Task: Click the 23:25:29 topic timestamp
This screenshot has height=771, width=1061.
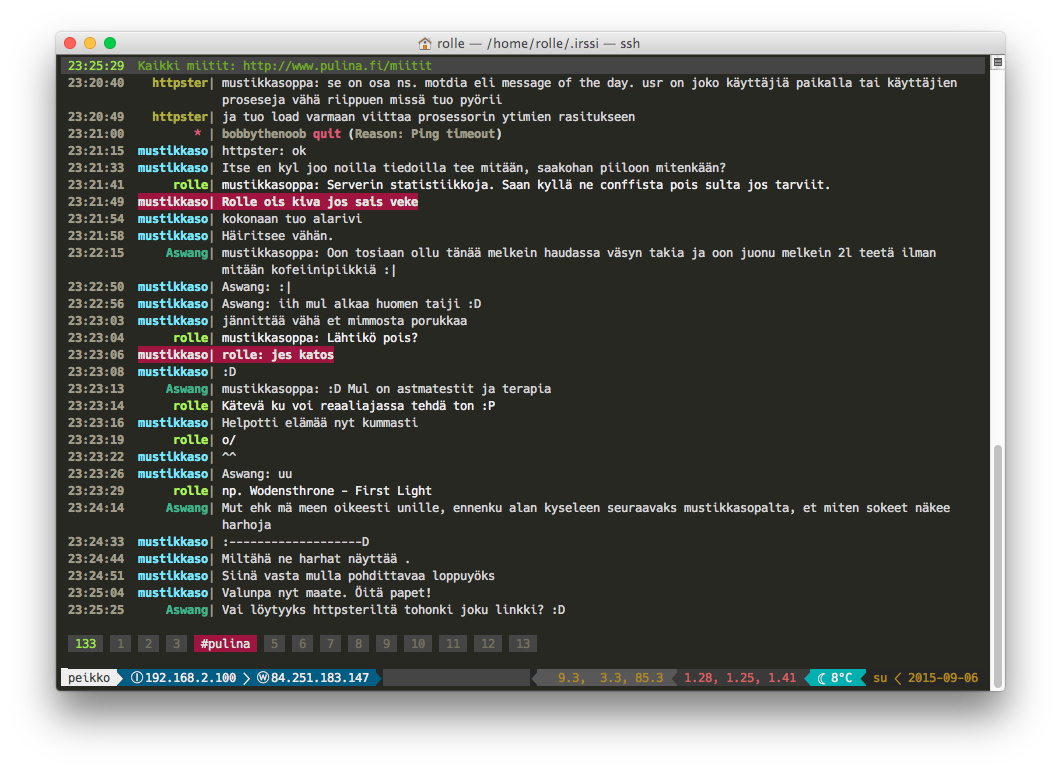Action: (x=96, y=66)
